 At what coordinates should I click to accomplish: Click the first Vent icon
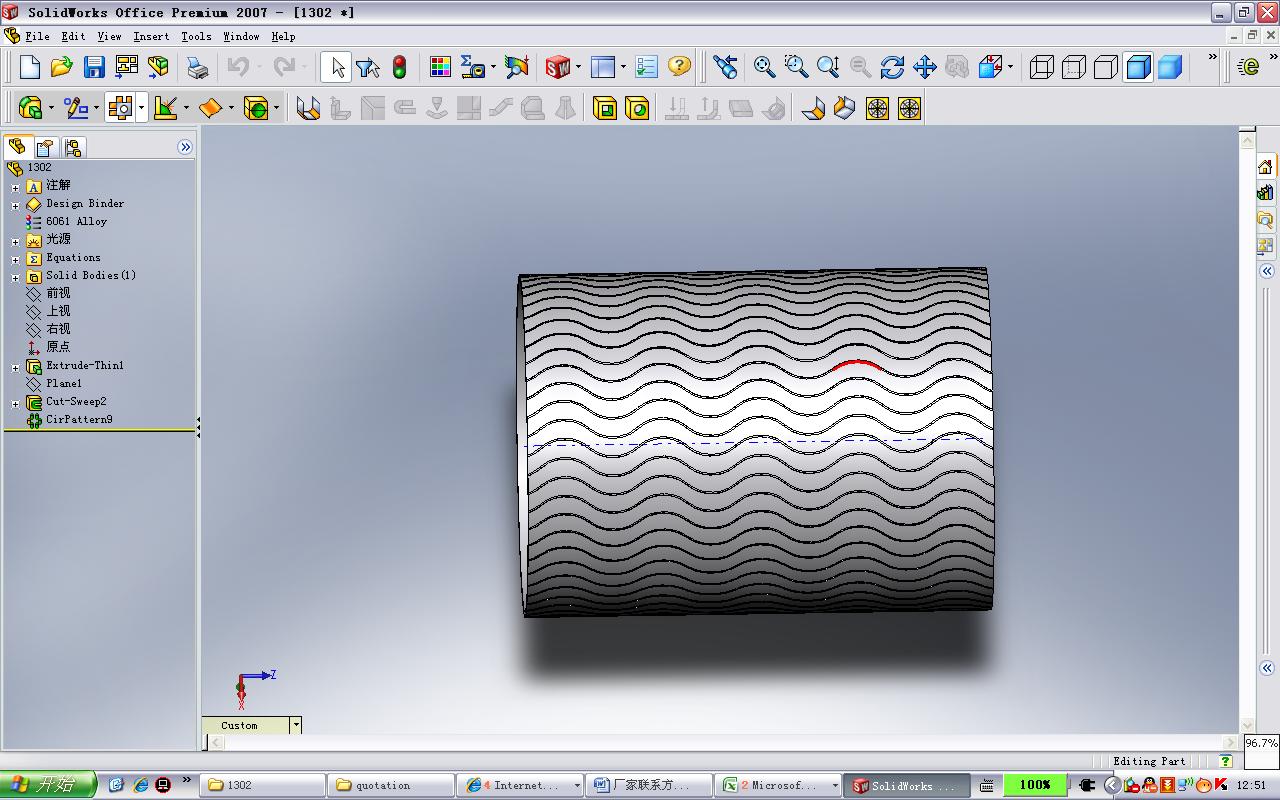pos(877,108)
